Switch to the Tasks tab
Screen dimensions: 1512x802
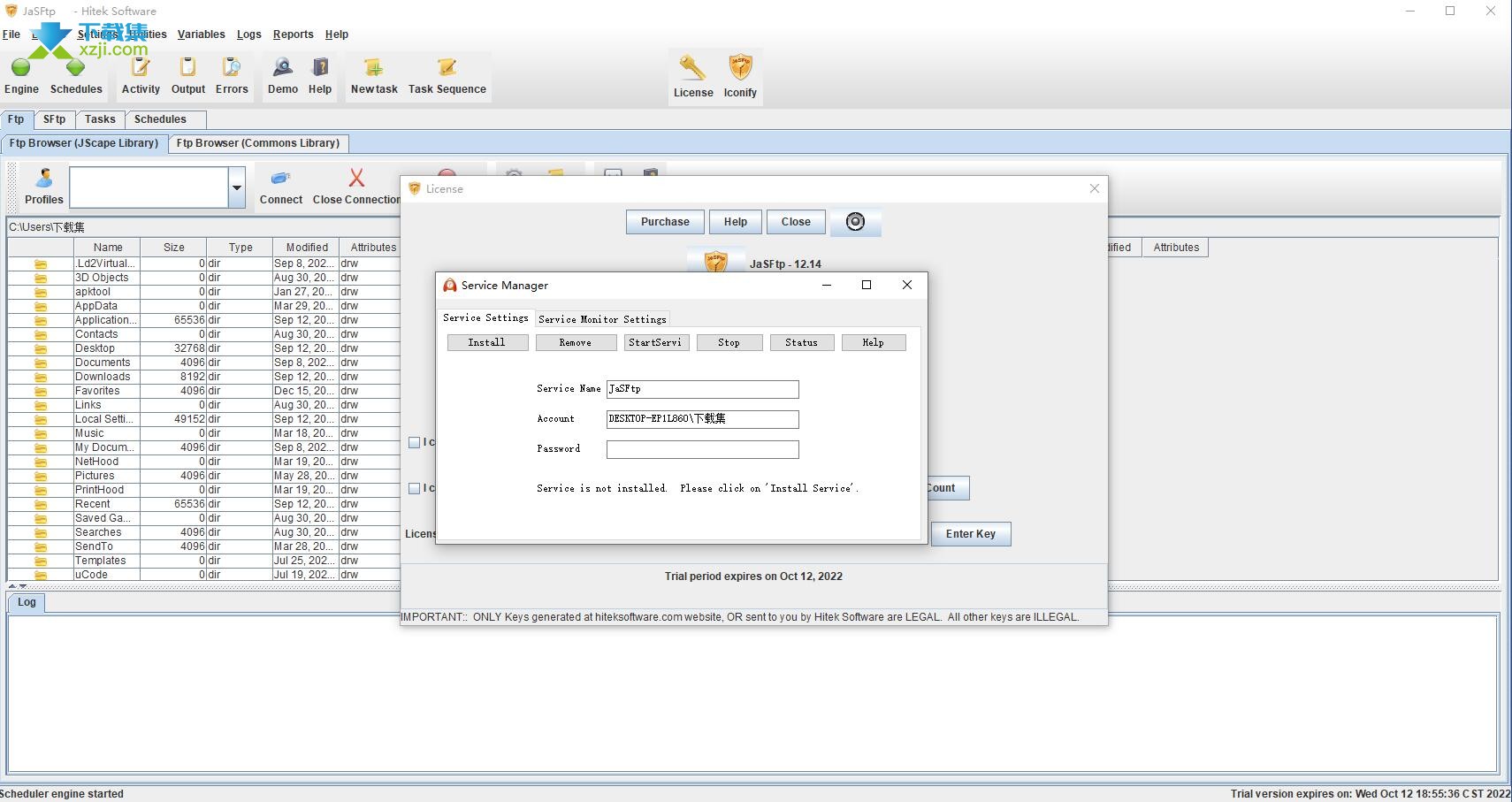tap(100, 119)
